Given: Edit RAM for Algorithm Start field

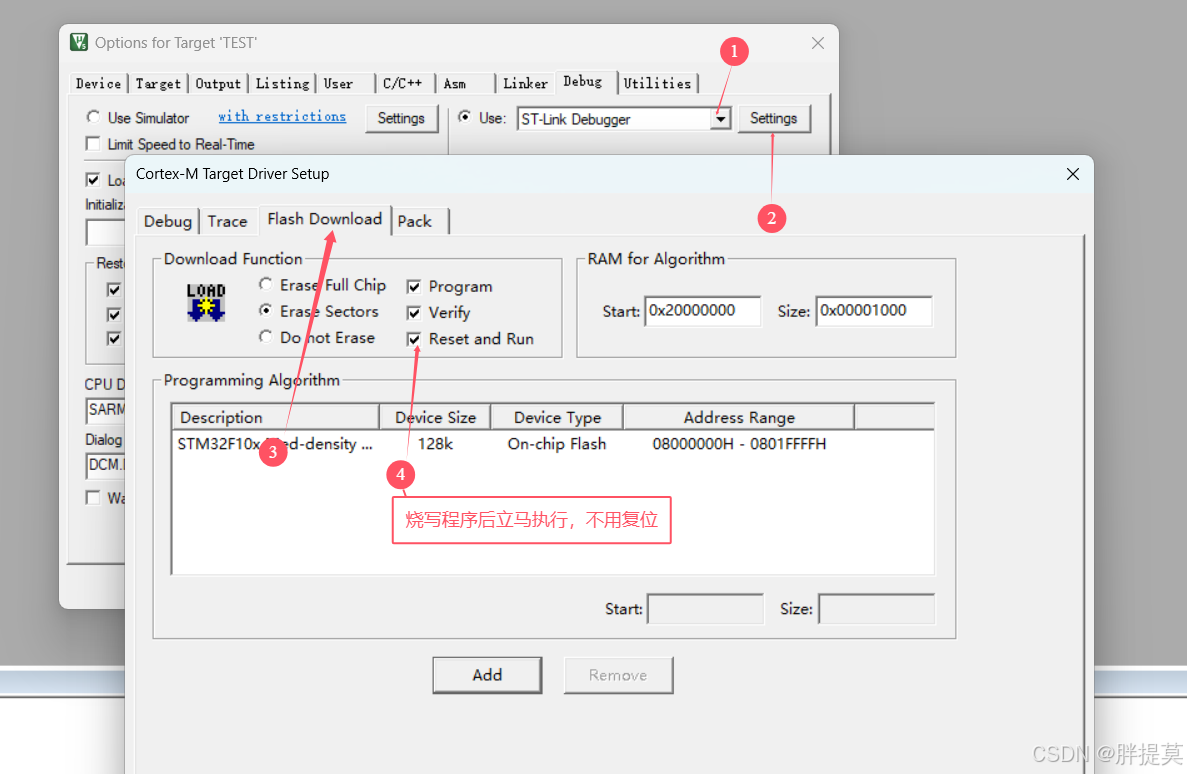Looking at the screenshot, I should point(703,311).
